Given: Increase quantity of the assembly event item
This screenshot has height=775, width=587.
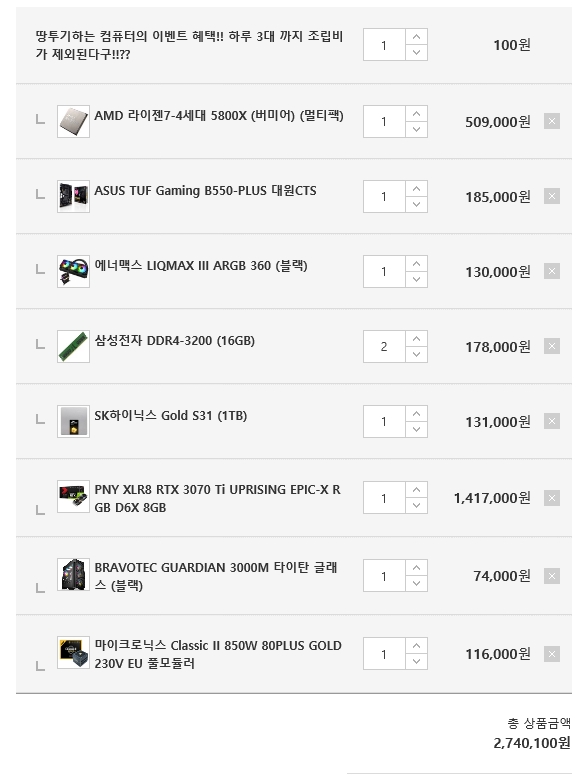Looking at the screenshot, I should pos(417,37).
